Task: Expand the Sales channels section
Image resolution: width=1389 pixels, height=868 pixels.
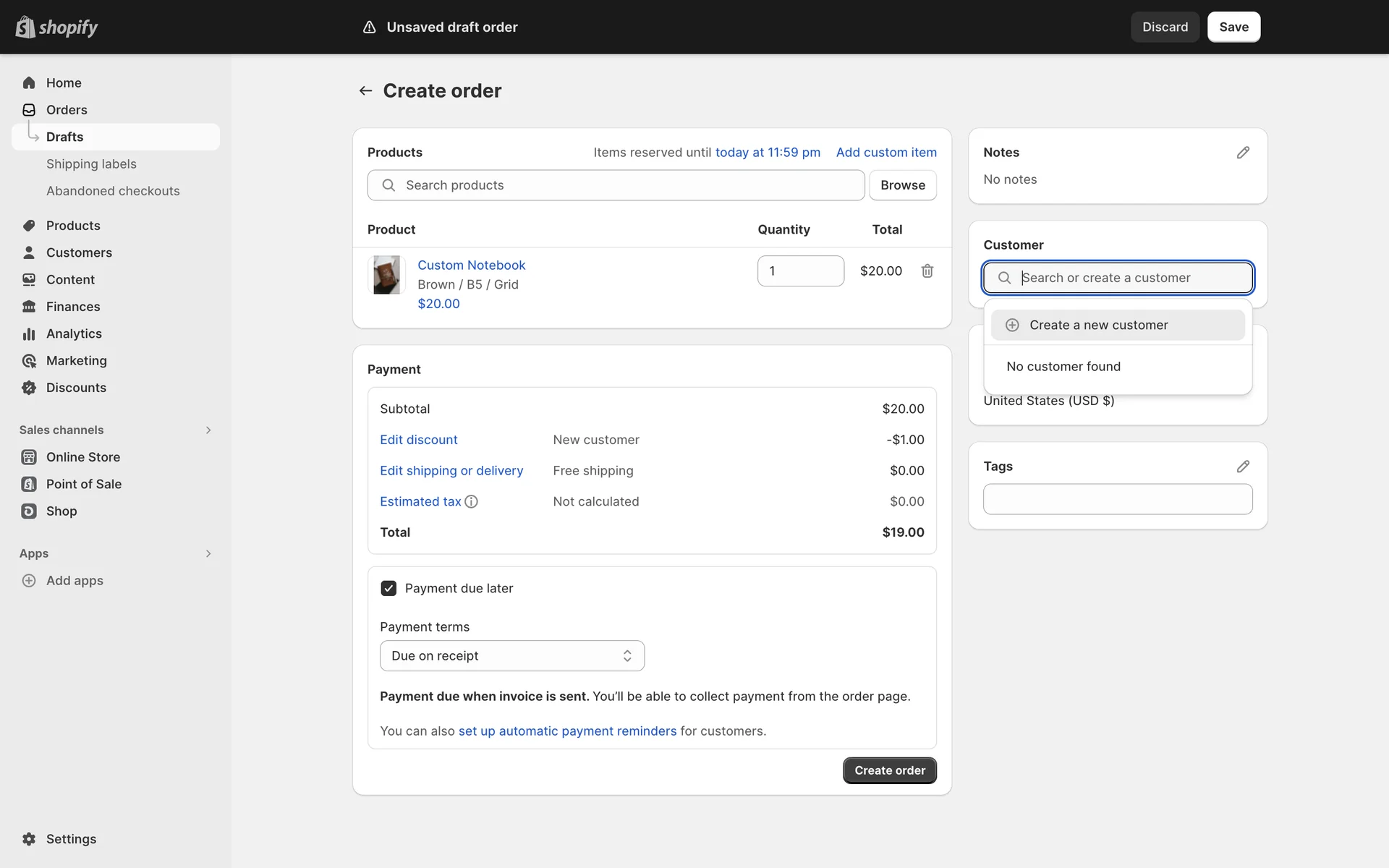Action: click(x=208, y=430)
